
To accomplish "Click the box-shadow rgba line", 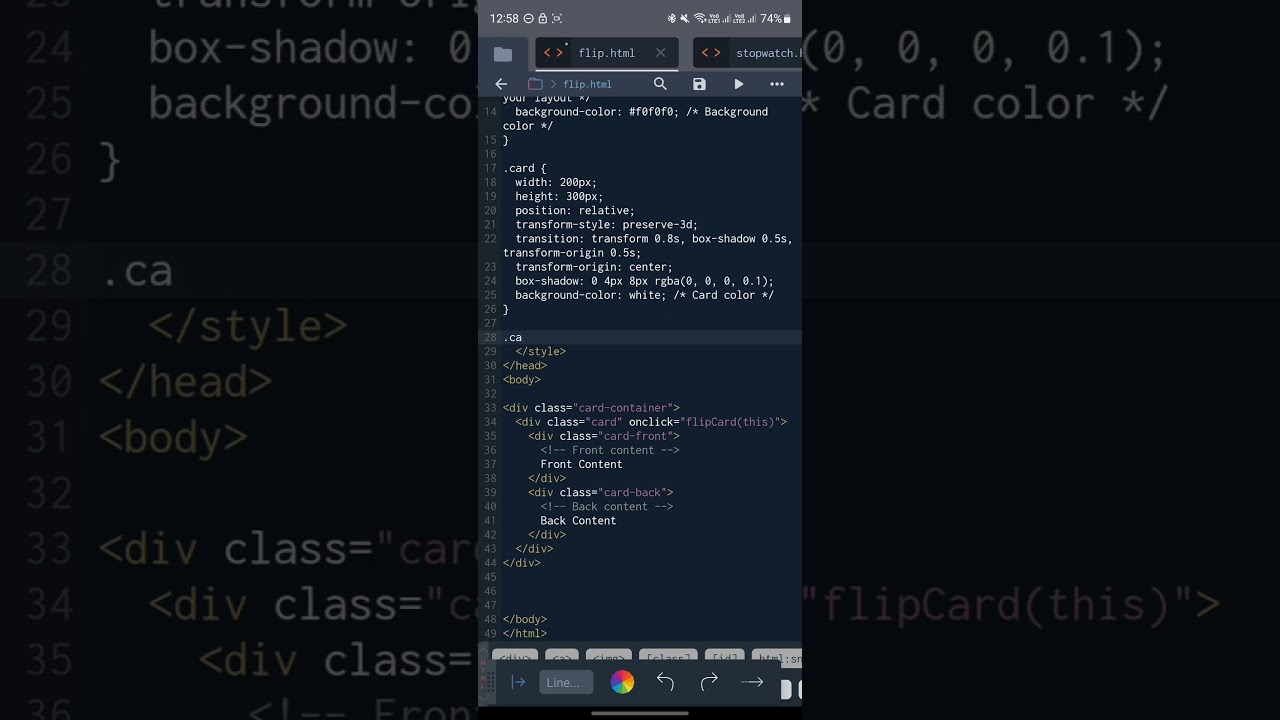I will click(x=645, y=281).
